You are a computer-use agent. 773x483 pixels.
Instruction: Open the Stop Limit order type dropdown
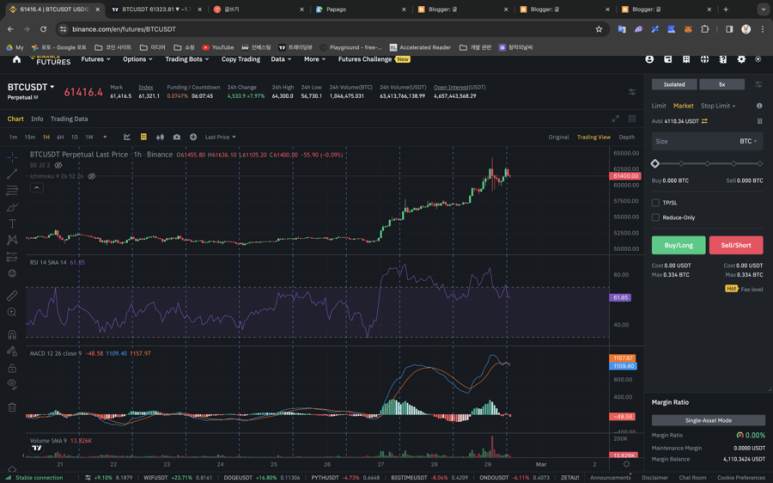718,105
